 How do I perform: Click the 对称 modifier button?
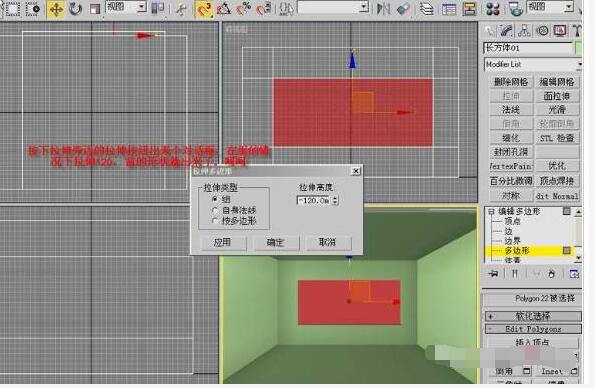[511, 196]
